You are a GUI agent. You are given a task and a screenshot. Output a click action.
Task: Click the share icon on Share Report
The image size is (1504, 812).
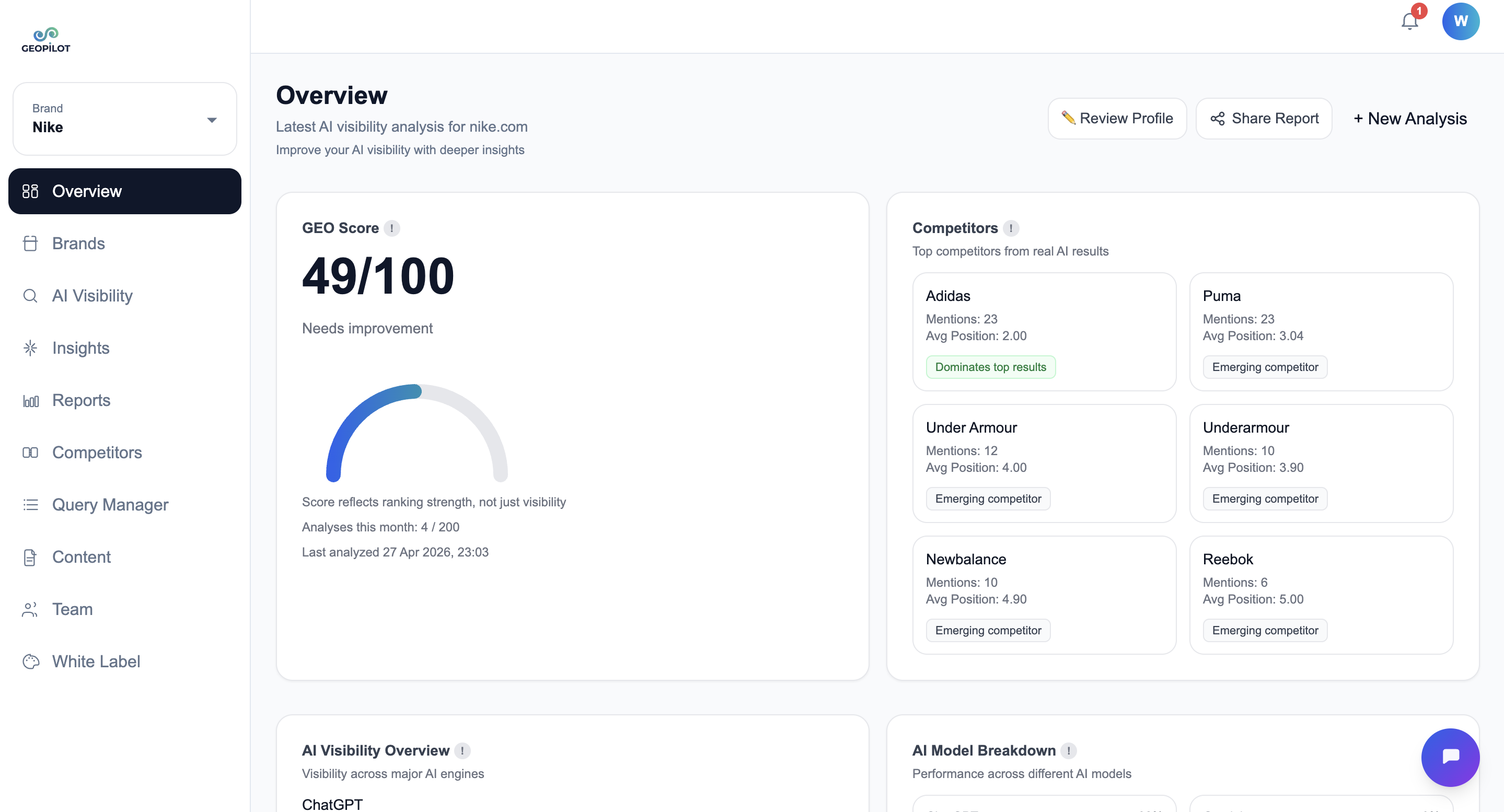(x=1217, y=119)
